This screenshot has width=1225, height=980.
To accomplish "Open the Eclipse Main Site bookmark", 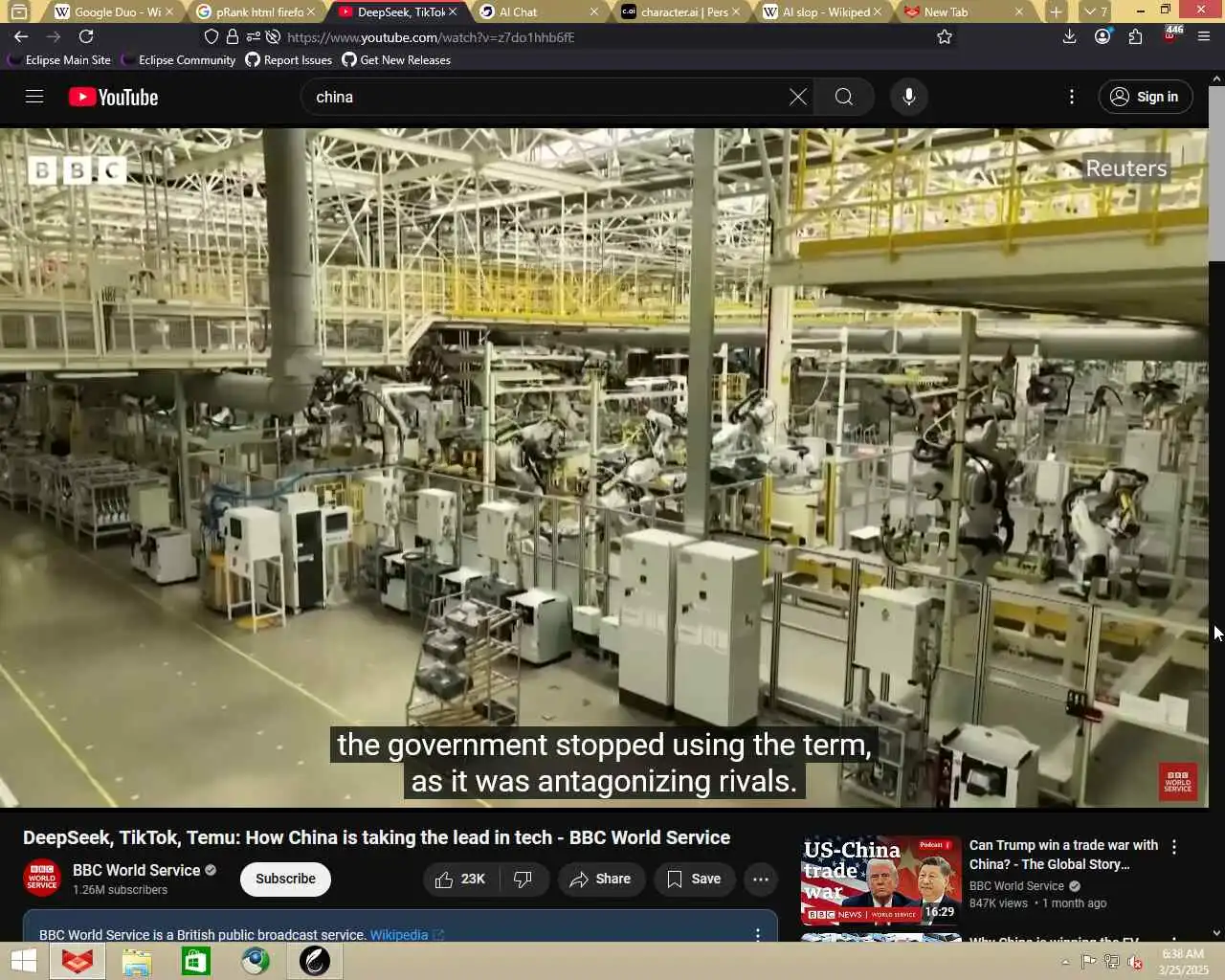I will [x=58, y=59].
